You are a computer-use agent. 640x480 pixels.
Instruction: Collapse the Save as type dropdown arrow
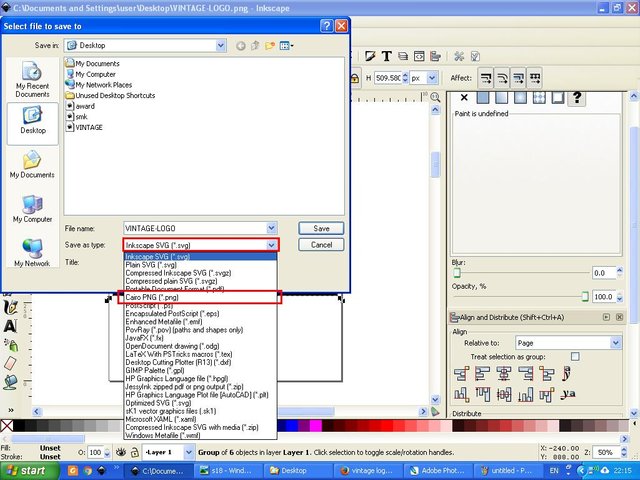(271, 245)
